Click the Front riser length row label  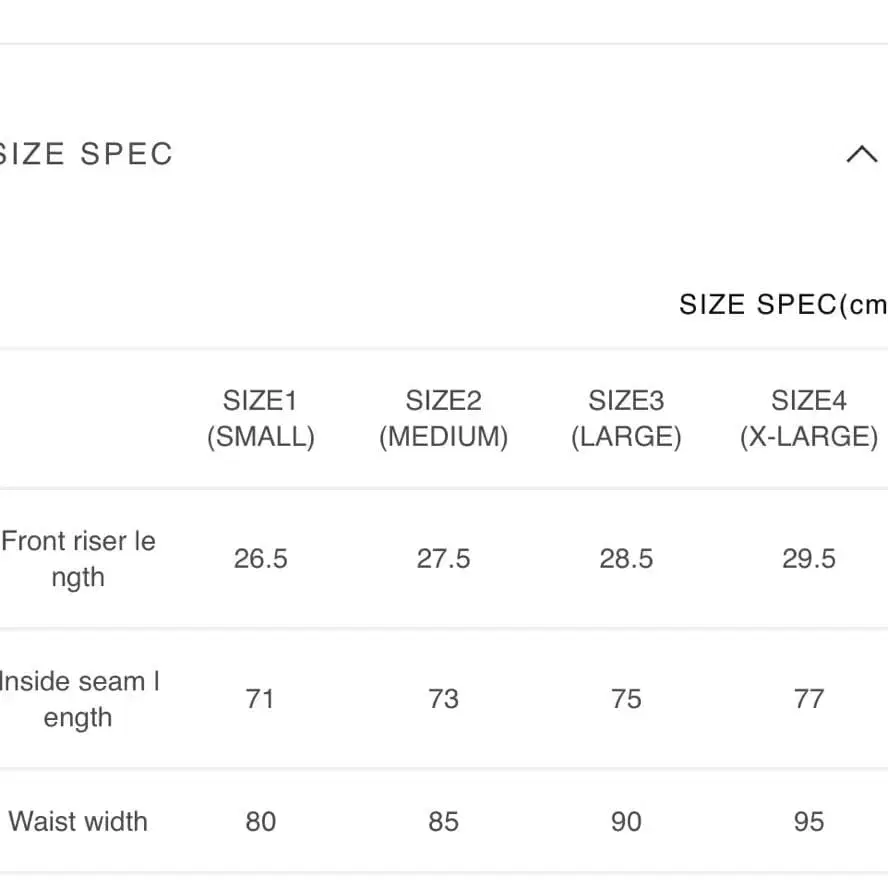[78, 559]
